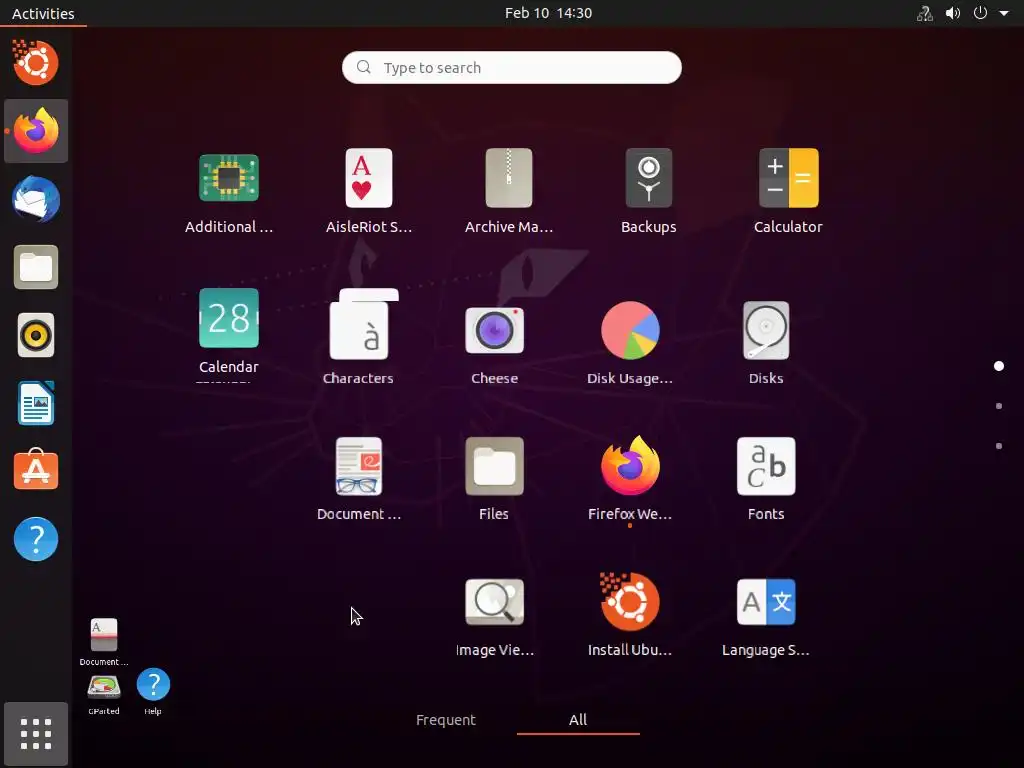This screenshot has width=1024, height=768.
Task: Click the Type to search field
Action: tap(512, 67)
